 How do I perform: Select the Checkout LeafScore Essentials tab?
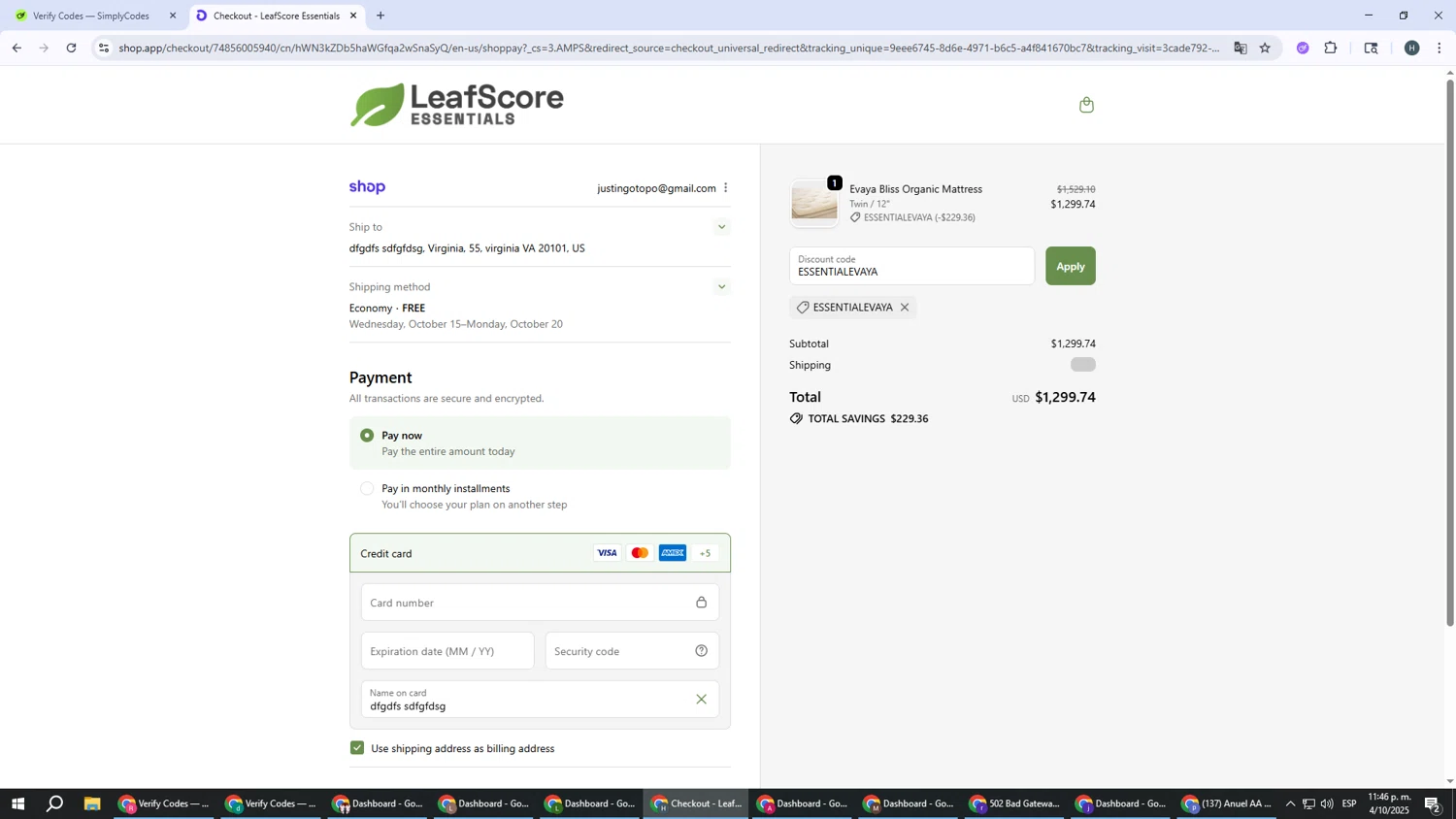coord(276,16)
